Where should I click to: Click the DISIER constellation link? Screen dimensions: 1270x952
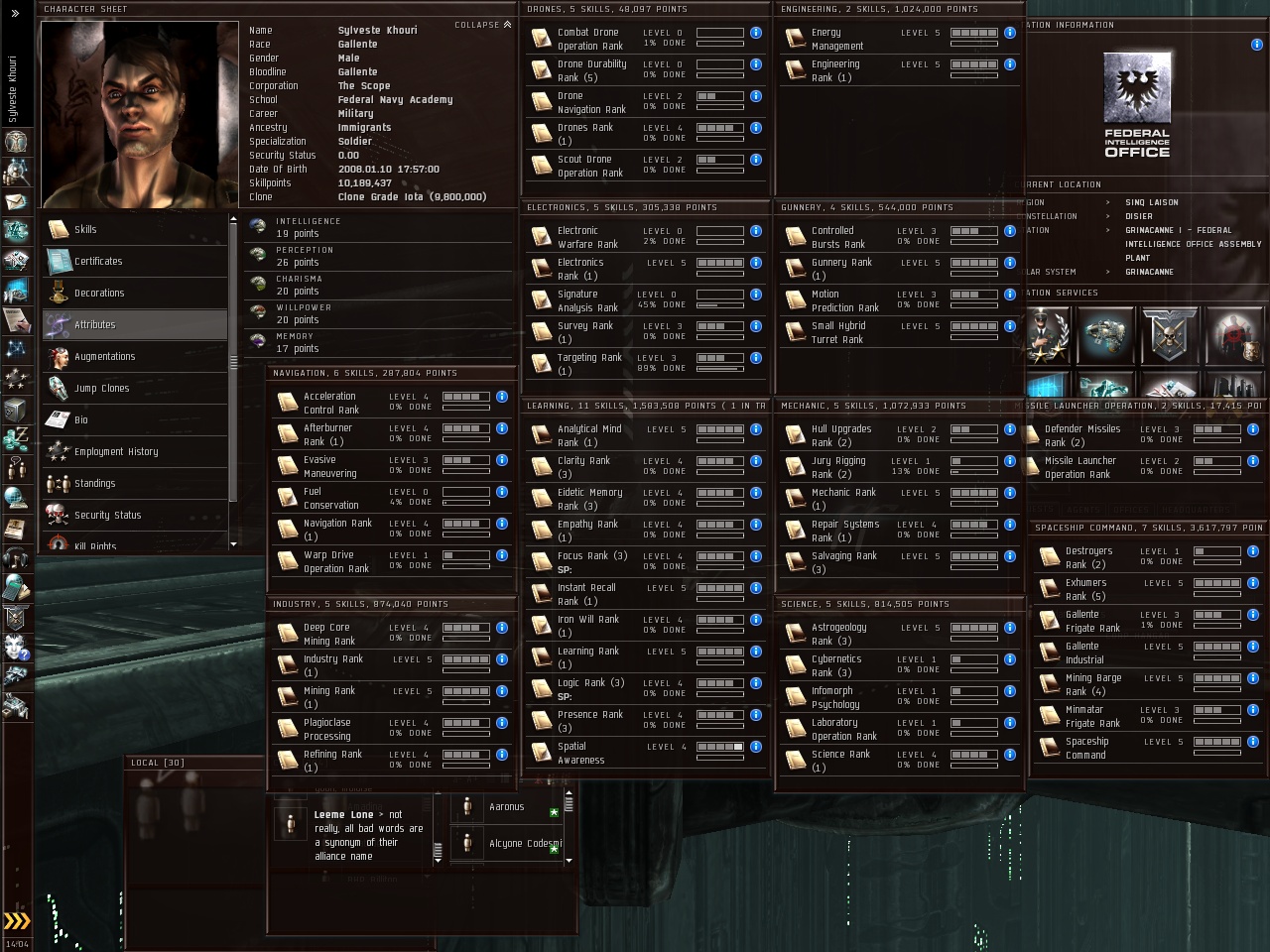[1139, 216]
